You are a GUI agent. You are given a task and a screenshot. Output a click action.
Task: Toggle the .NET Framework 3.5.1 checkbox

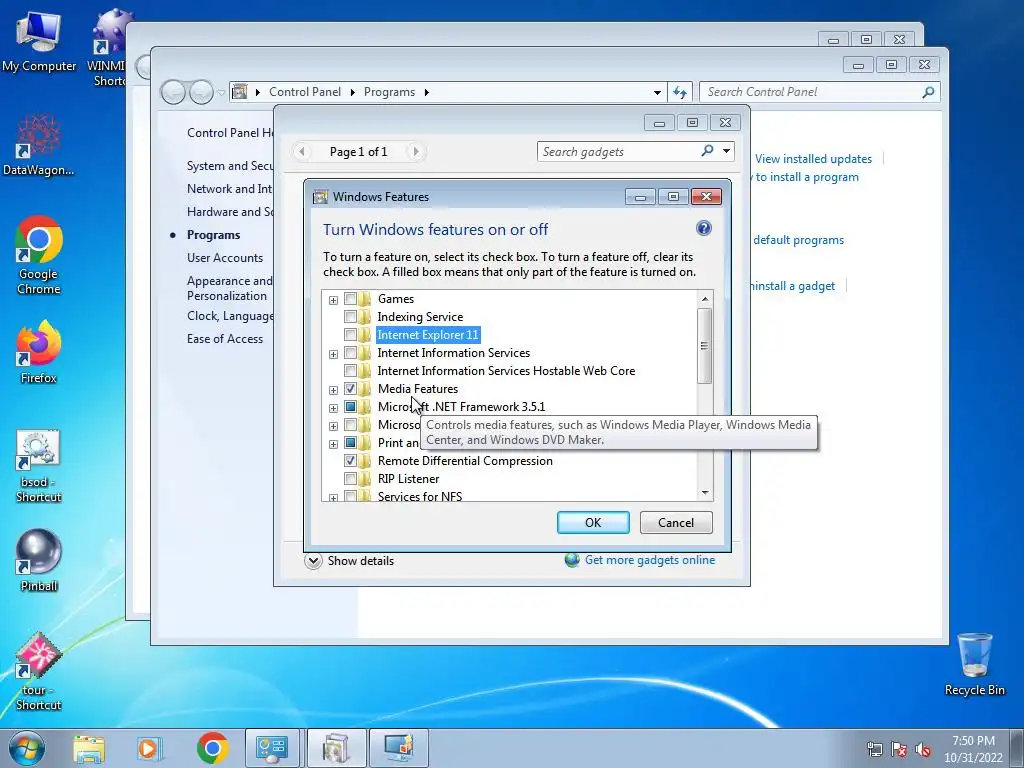coord(350,407)
